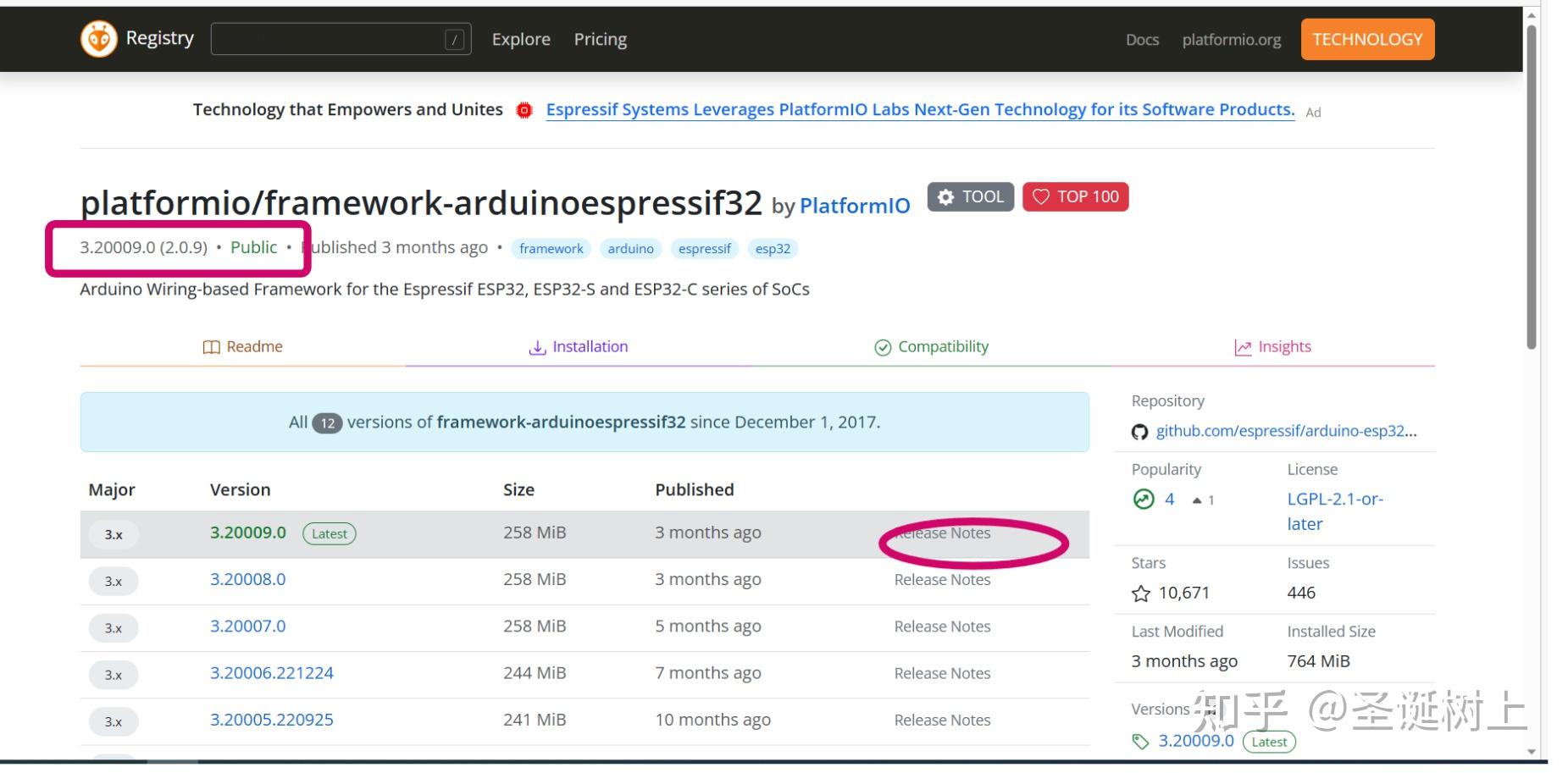
Task: Open Release Notes for version 3.20007.0
Action: coord(942,627)
